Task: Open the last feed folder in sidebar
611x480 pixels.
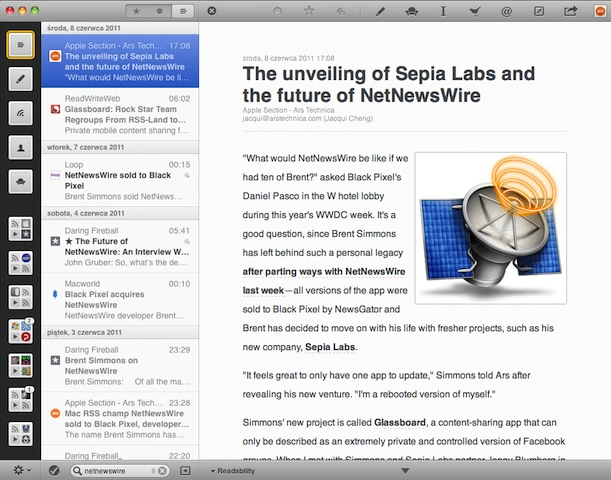Action: point(21,434)
